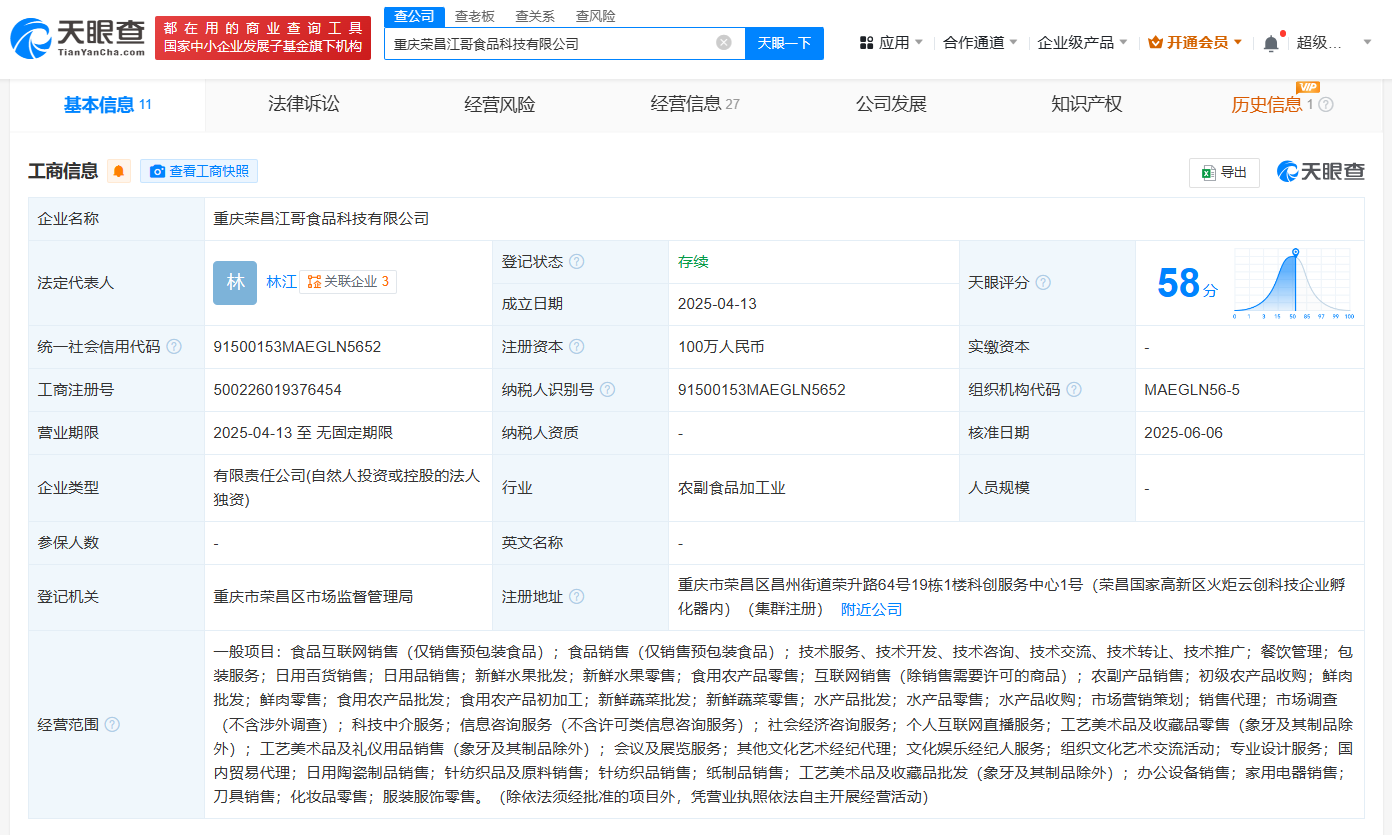Click the 工商信息 section heading
Screen dimensions: 1392x835
pos(63,171)
